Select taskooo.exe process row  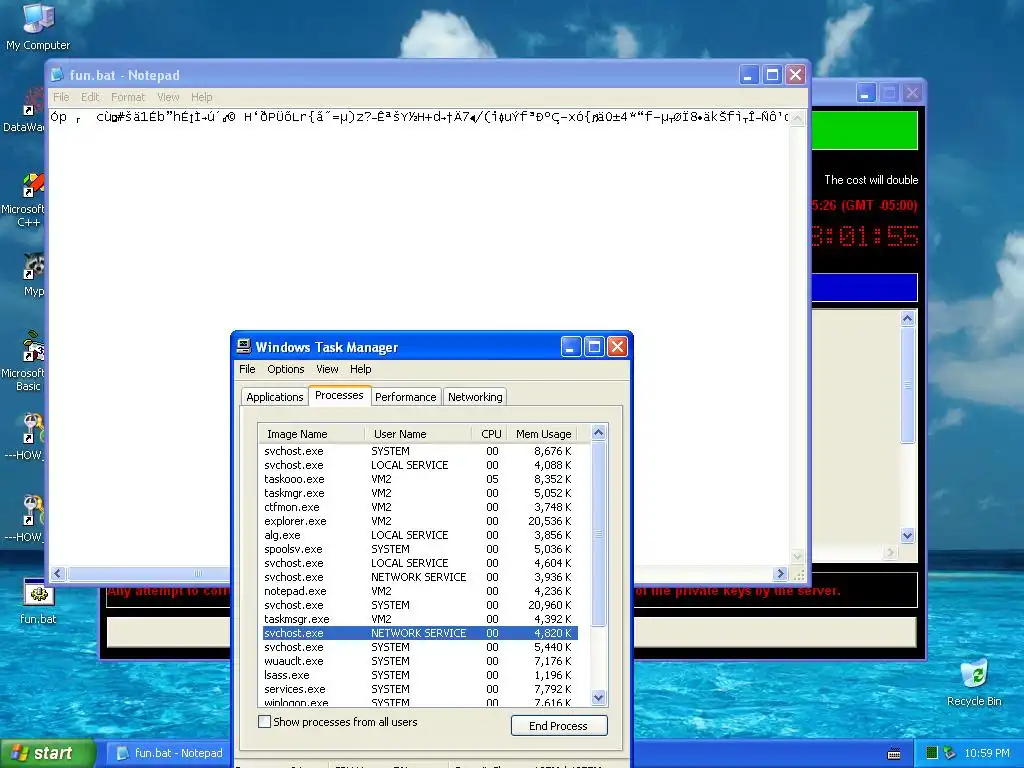[x=420, y=479]
